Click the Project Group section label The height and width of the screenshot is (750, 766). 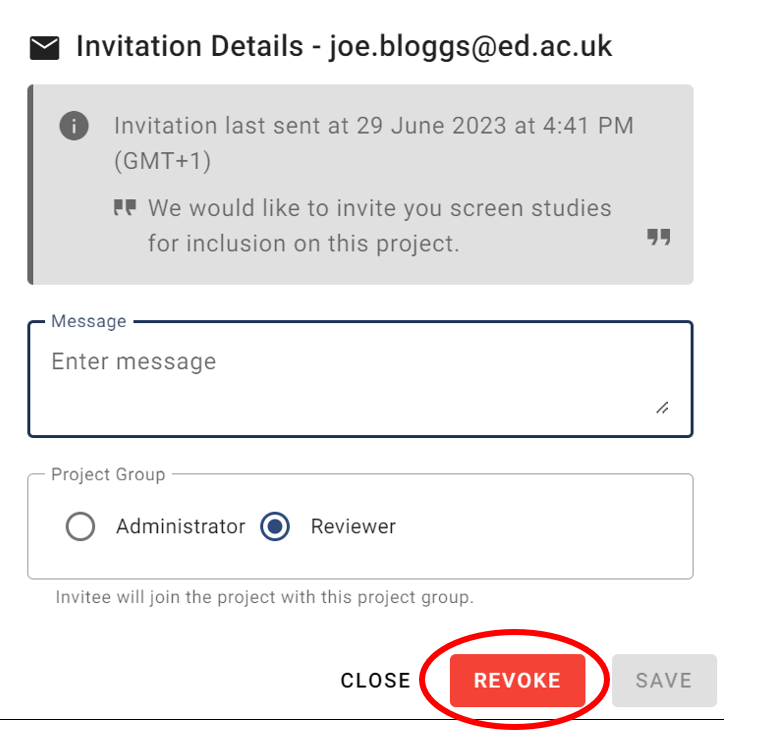108,474
